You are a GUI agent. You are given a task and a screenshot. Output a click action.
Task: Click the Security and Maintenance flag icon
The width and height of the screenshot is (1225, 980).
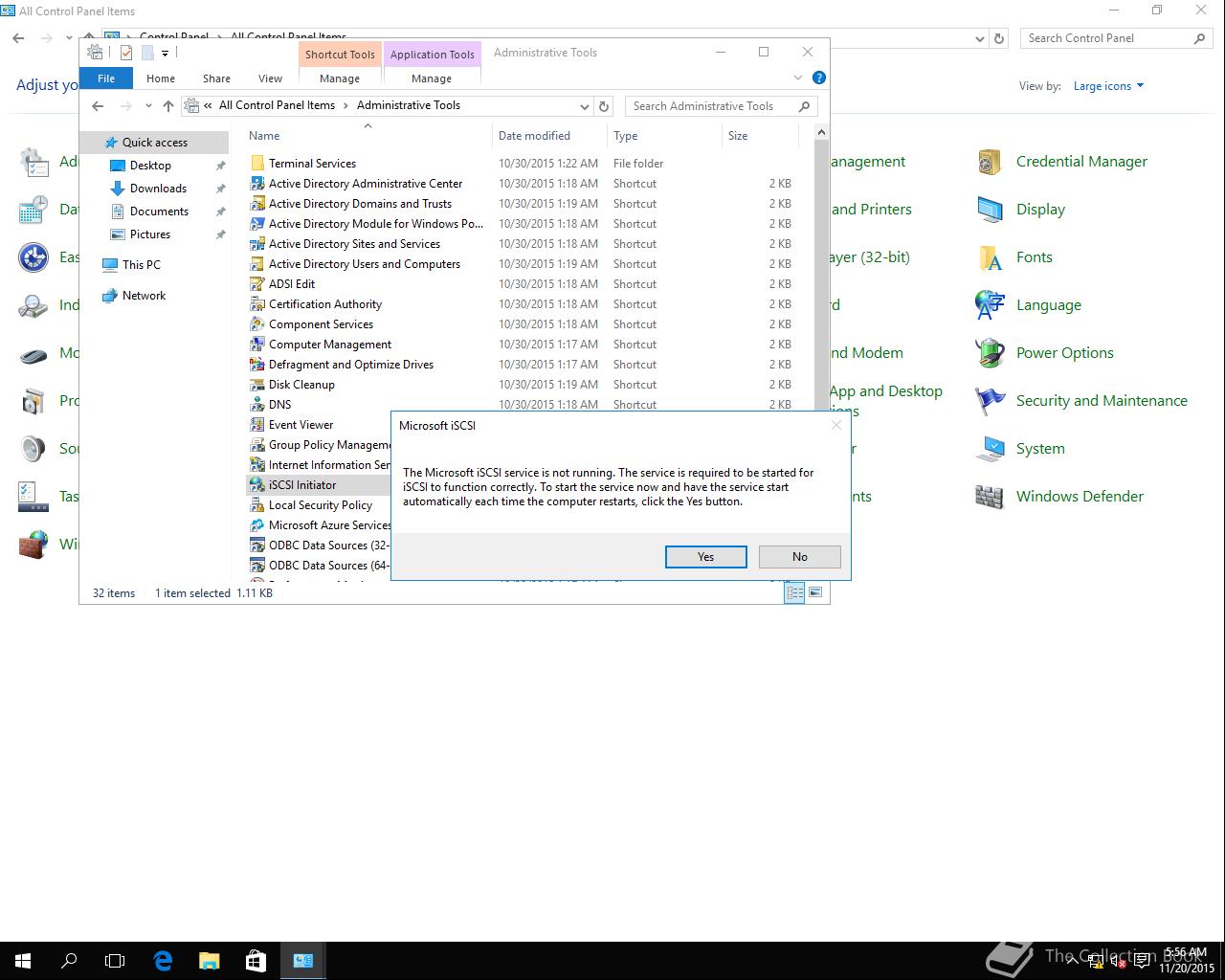click(x=990, y=401)
